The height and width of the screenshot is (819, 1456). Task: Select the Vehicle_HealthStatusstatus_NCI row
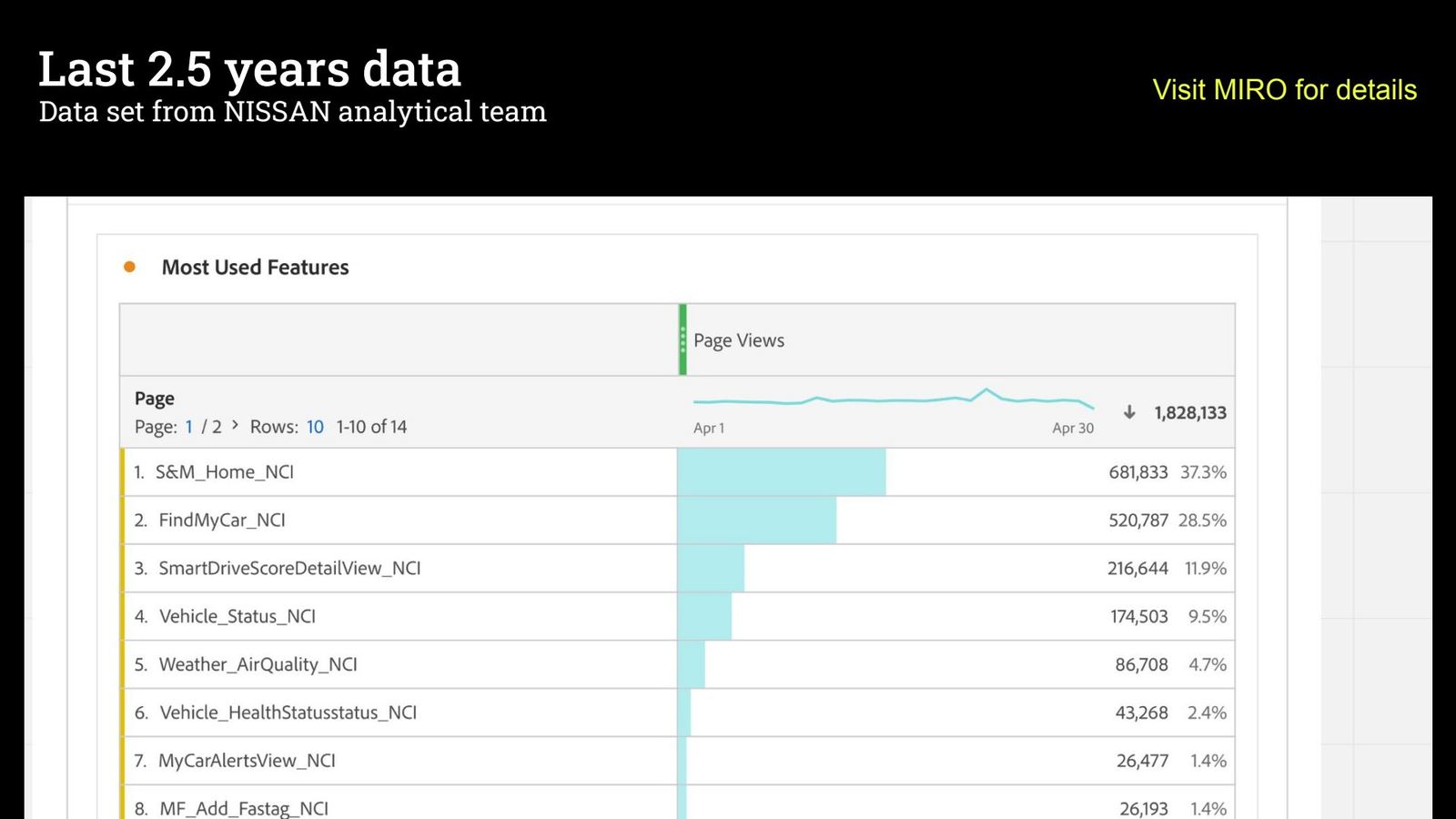pyautogui.click(x=678, y=713)
